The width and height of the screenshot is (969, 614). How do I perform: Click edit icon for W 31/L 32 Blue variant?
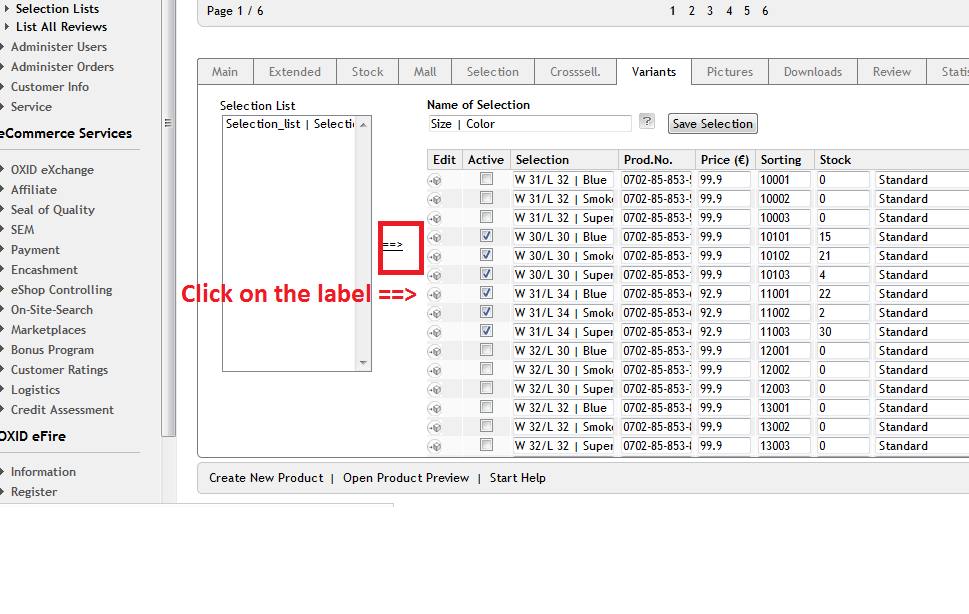(x=435, y=180)
